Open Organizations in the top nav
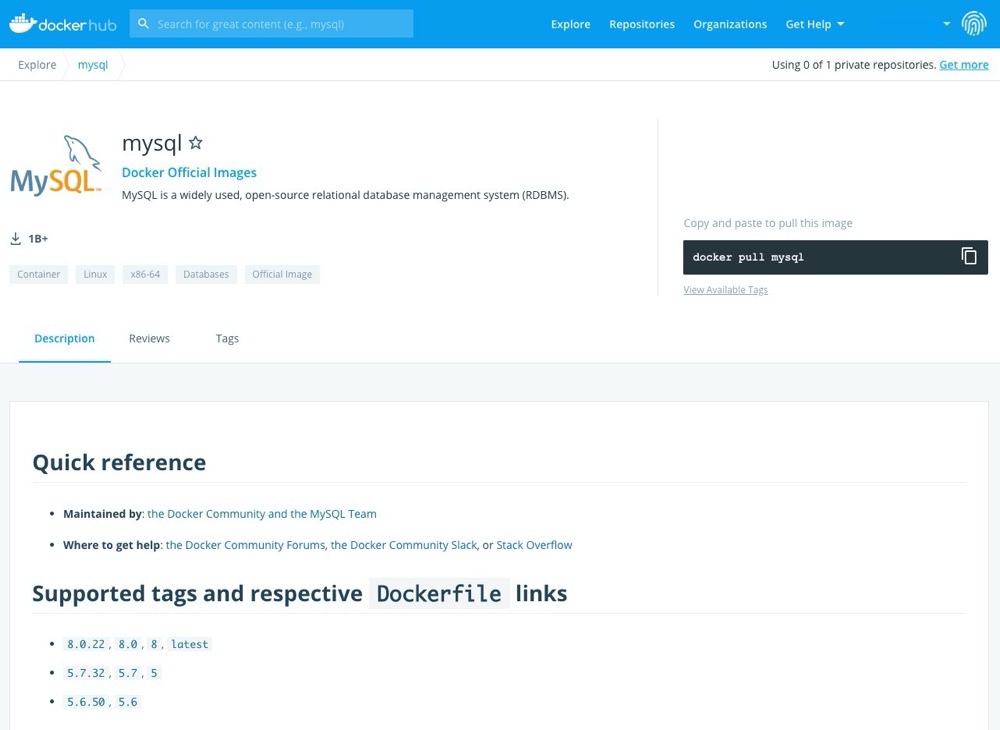The width and height of the screenshot is (1000, 730). (730, 24)
